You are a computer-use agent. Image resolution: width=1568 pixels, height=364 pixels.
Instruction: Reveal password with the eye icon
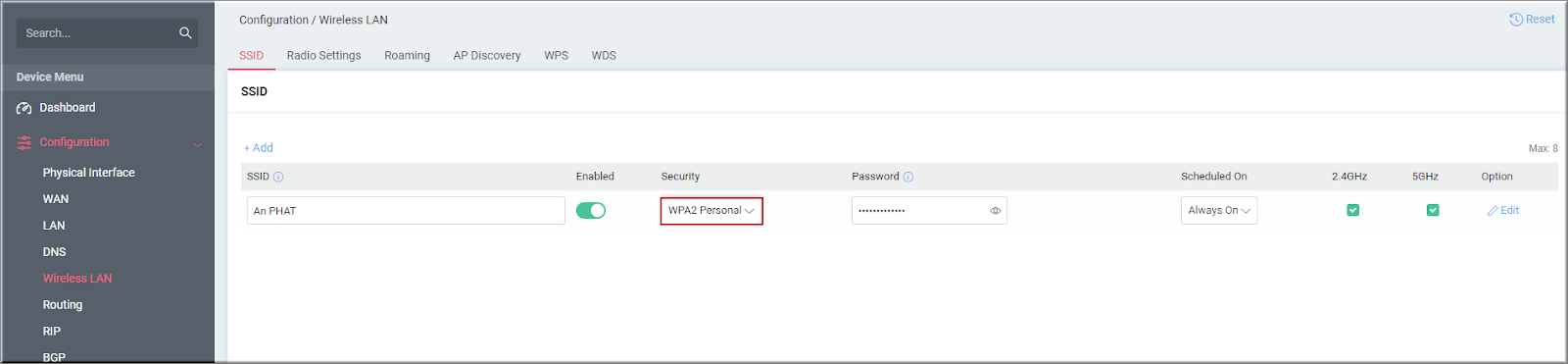click(x=996, y=211)
